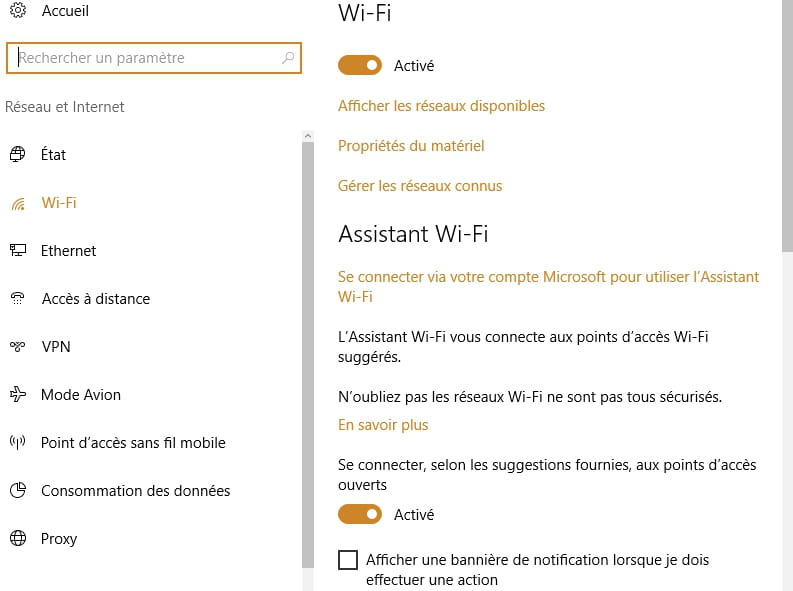
Task: Click the sidebar scroll up arrow
Action: pos(307,136)
